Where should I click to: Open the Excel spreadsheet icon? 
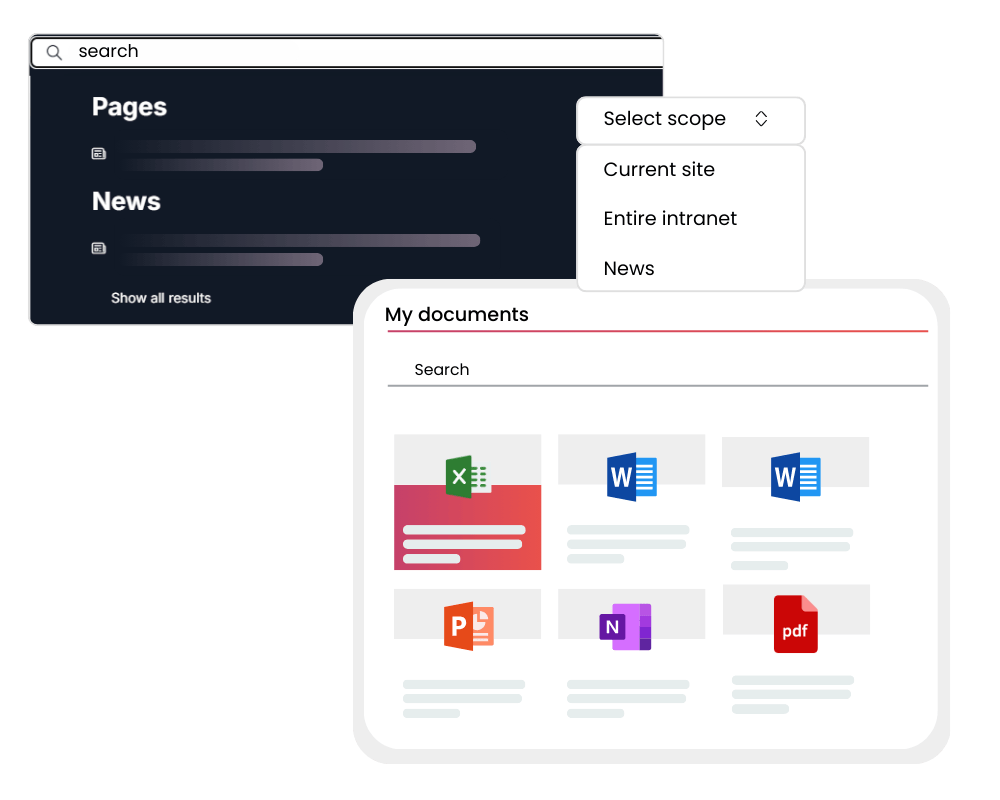point(467,476)
